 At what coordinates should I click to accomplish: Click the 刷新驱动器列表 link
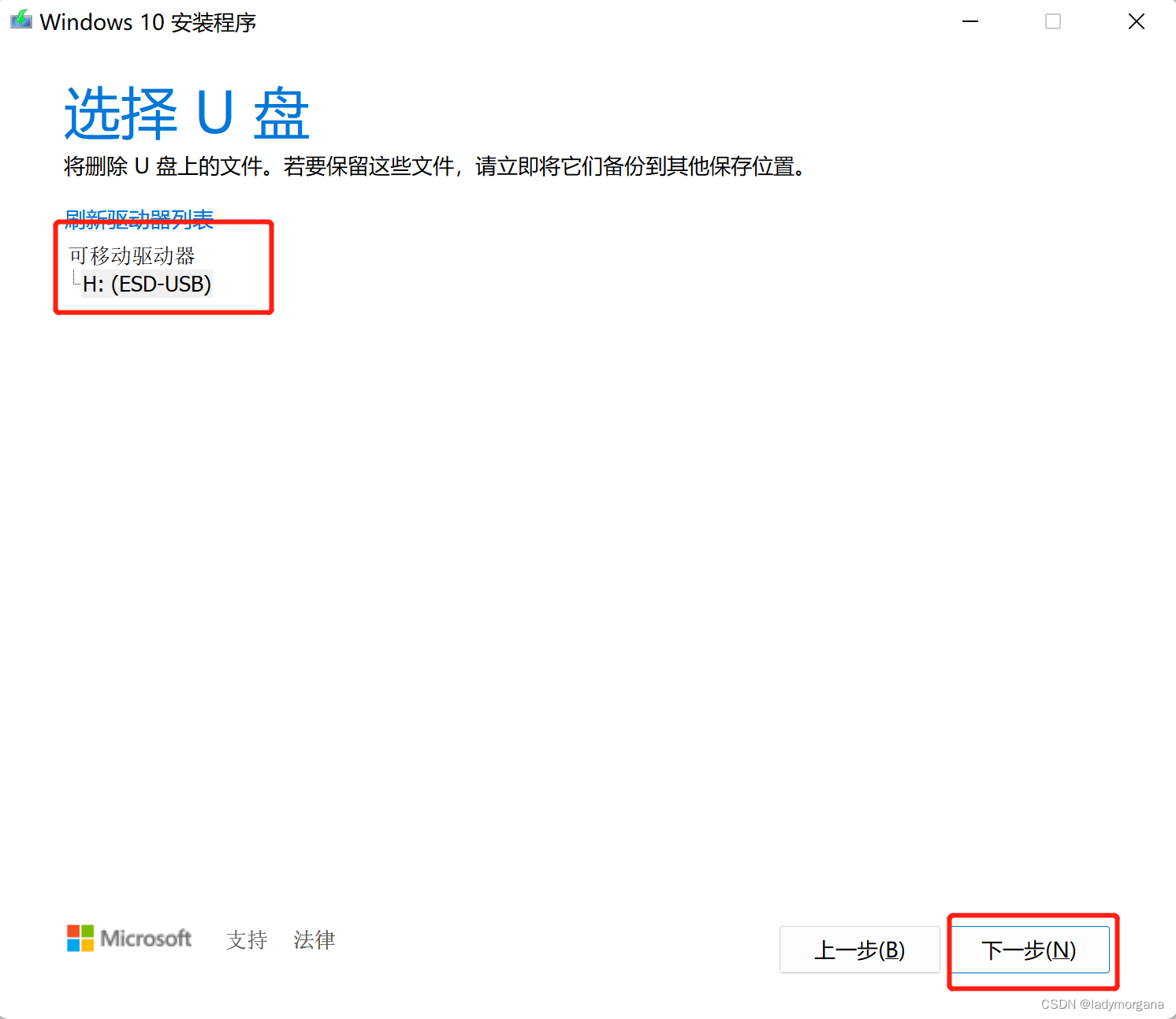[140, 219]
